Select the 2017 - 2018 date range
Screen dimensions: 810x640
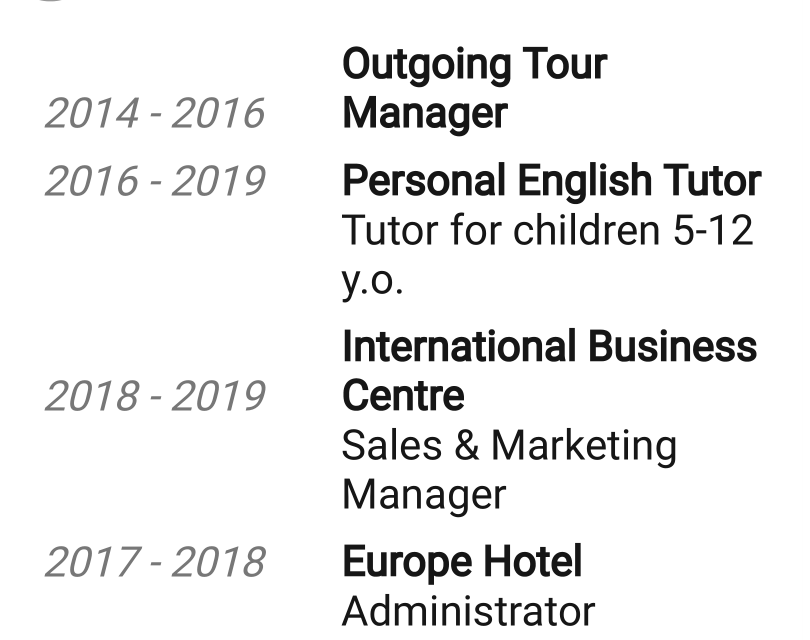[x=154, y=562]
